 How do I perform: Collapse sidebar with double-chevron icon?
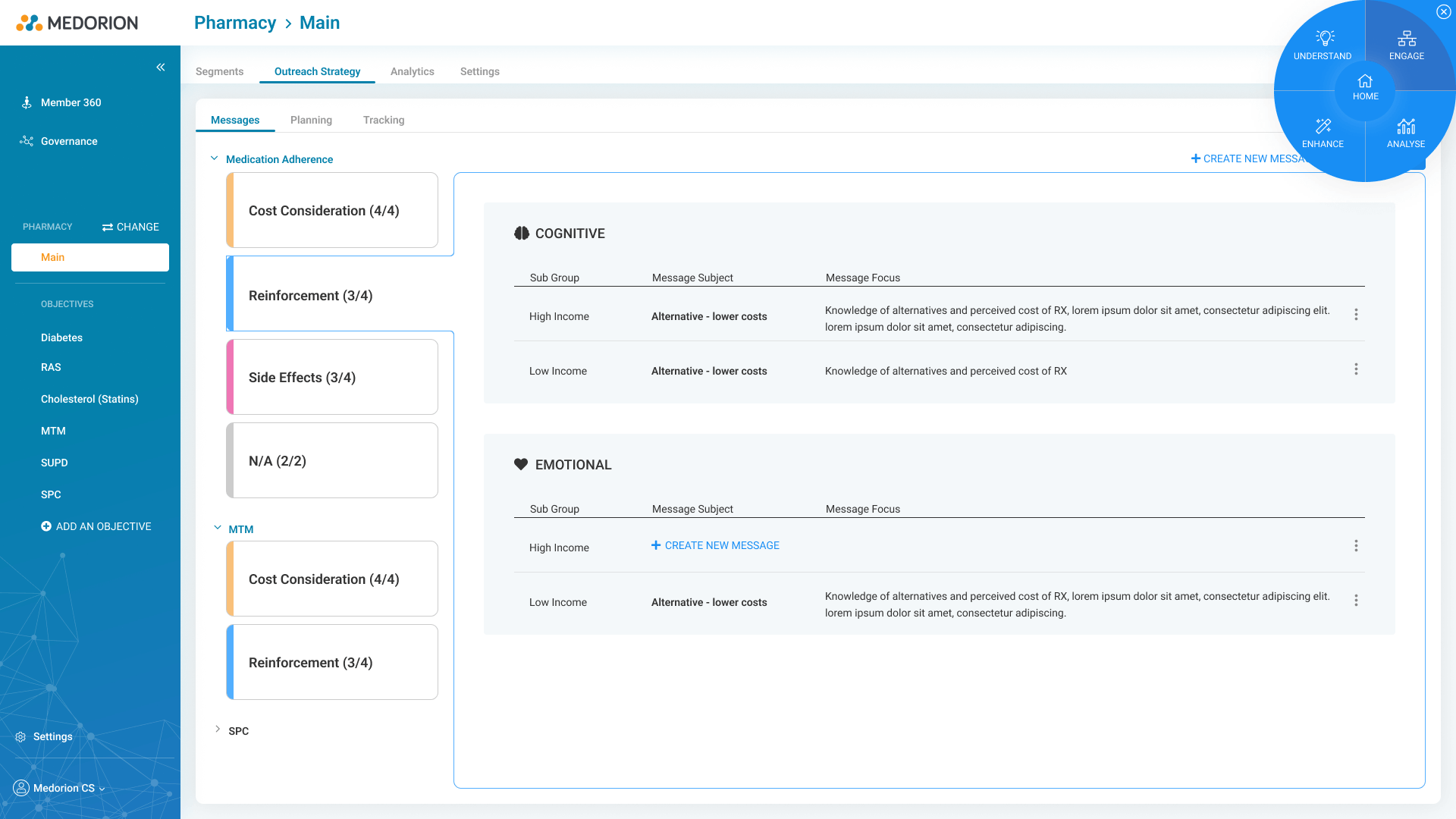[x=161, y=67]
